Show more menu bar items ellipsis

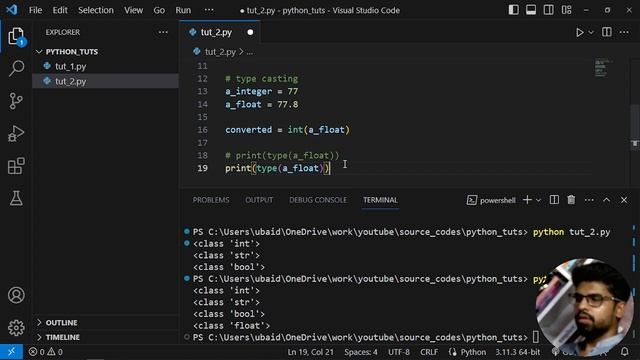[209, 10]
